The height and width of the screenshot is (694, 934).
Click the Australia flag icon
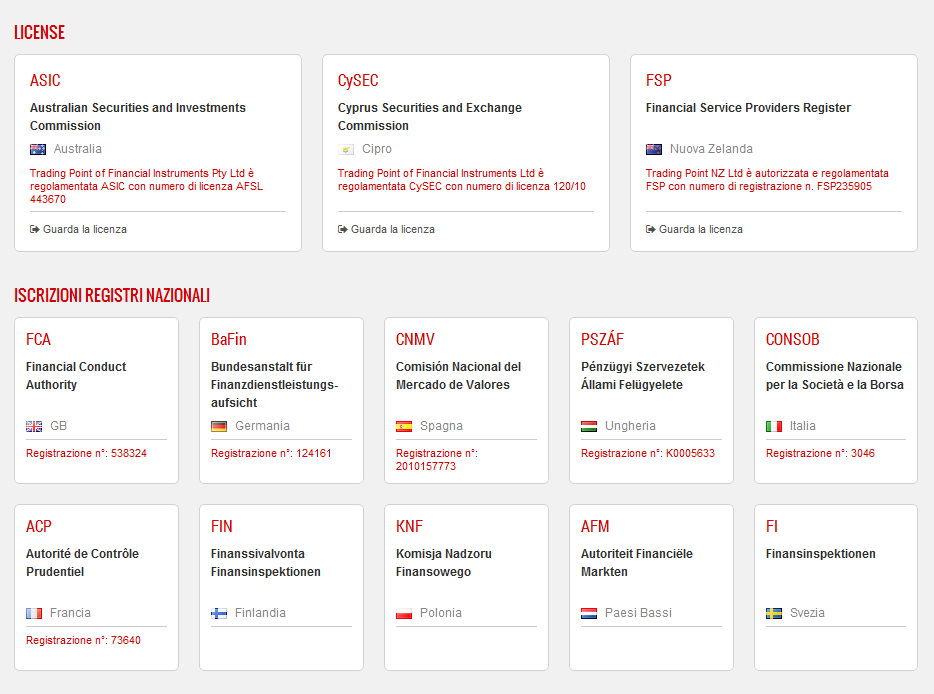(x=38, y=149)
